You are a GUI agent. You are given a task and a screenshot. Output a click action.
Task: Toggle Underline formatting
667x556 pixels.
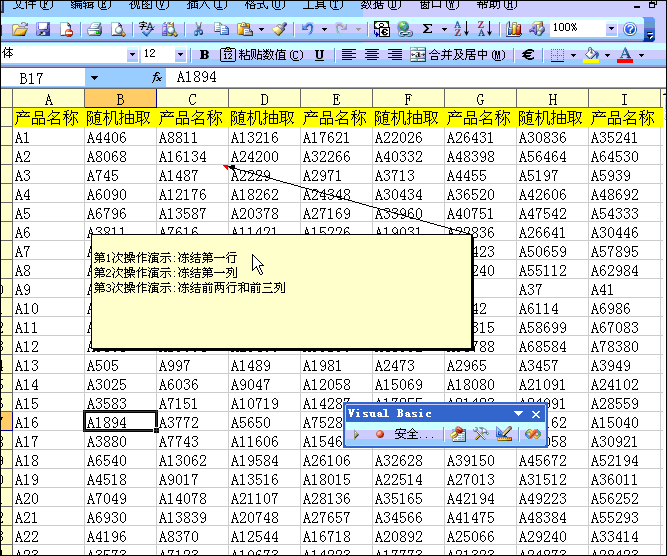click(319, 54)
